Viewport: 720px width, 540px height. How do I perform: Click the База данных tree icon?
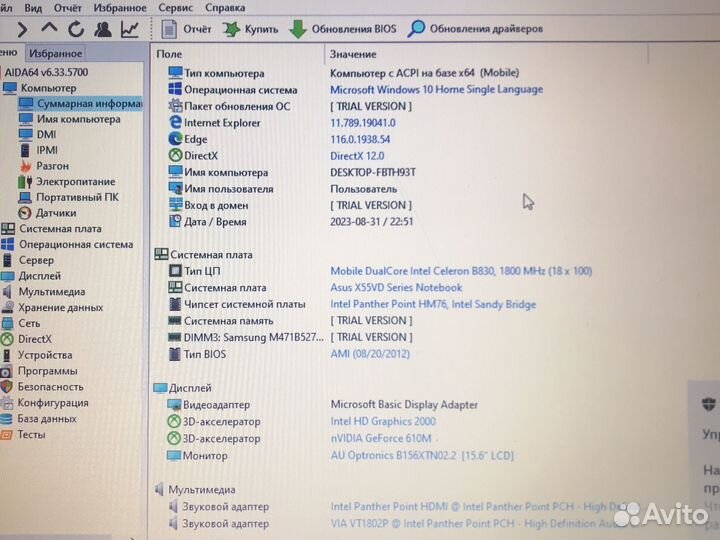tap(6, 419)
